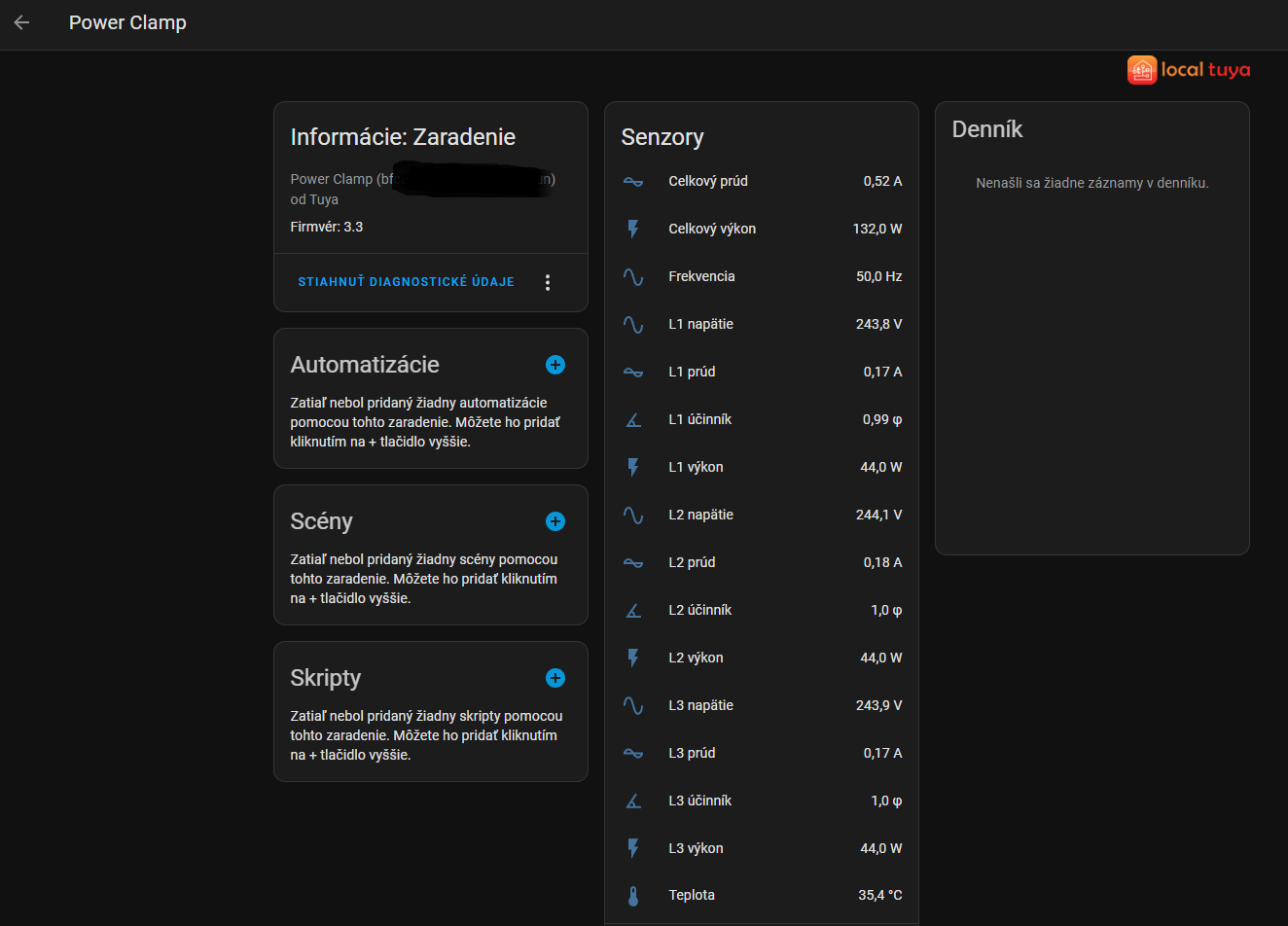The height and width of the screenshot is (926, 1288).
Task: Add a new scene using plus icon
Action: tap(555, 521)
